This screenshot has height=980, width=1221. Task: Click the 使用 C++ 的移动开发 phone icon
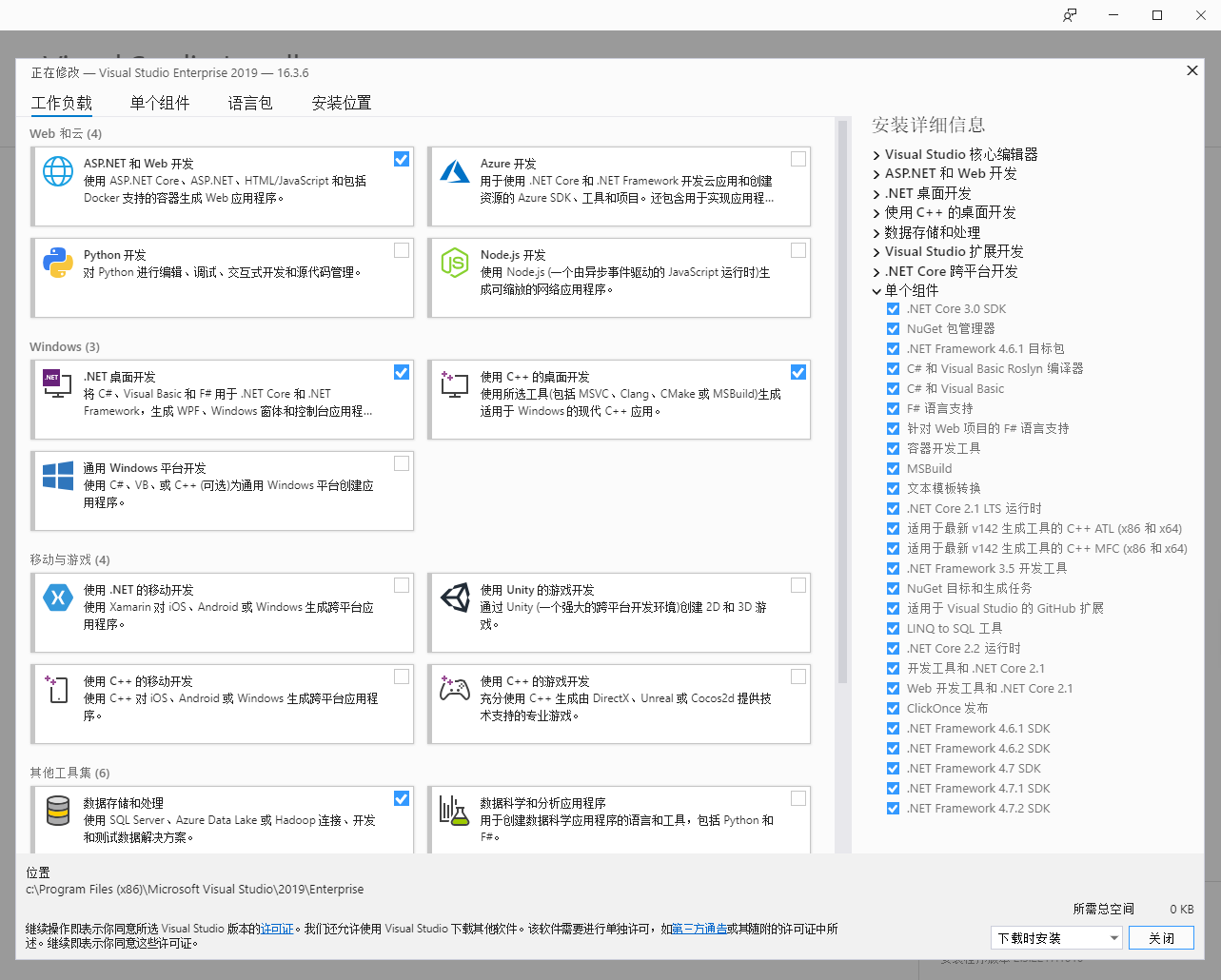point(57,689)
